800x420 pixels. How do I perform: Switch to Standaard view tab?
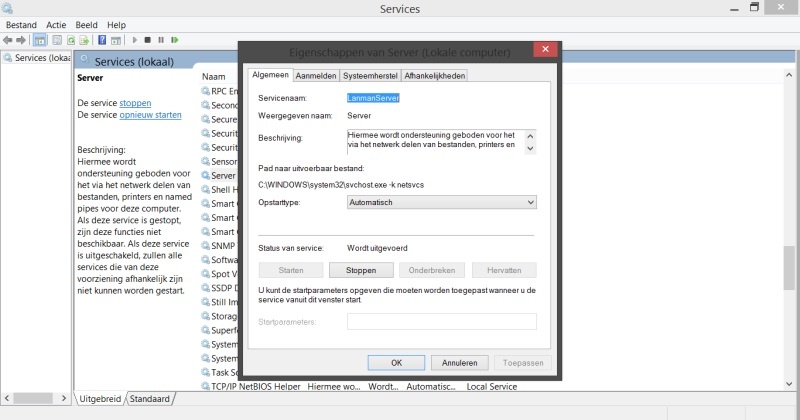point(149,399)
